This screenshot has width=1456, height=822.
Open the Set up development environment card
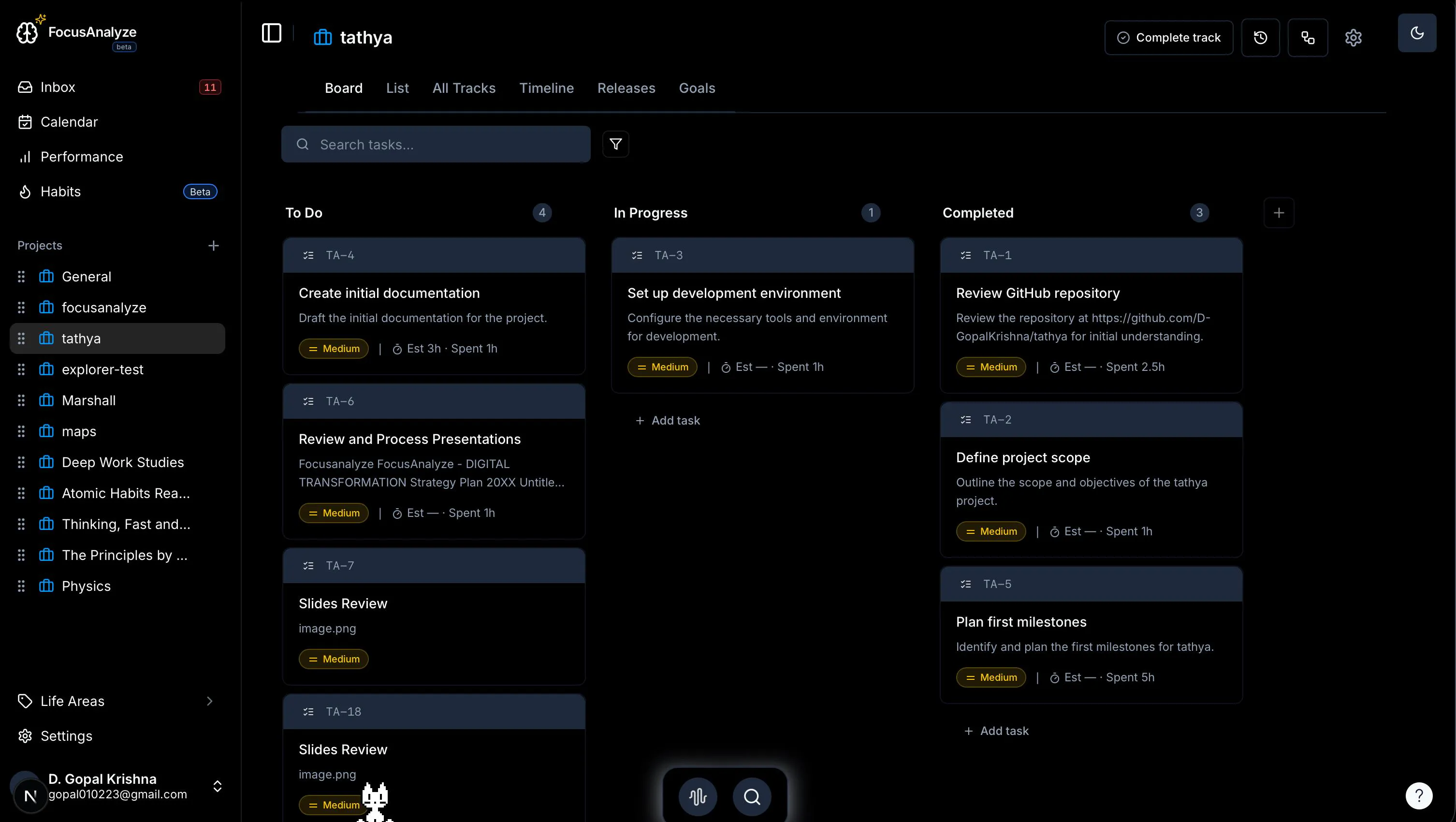click(762, 315)
